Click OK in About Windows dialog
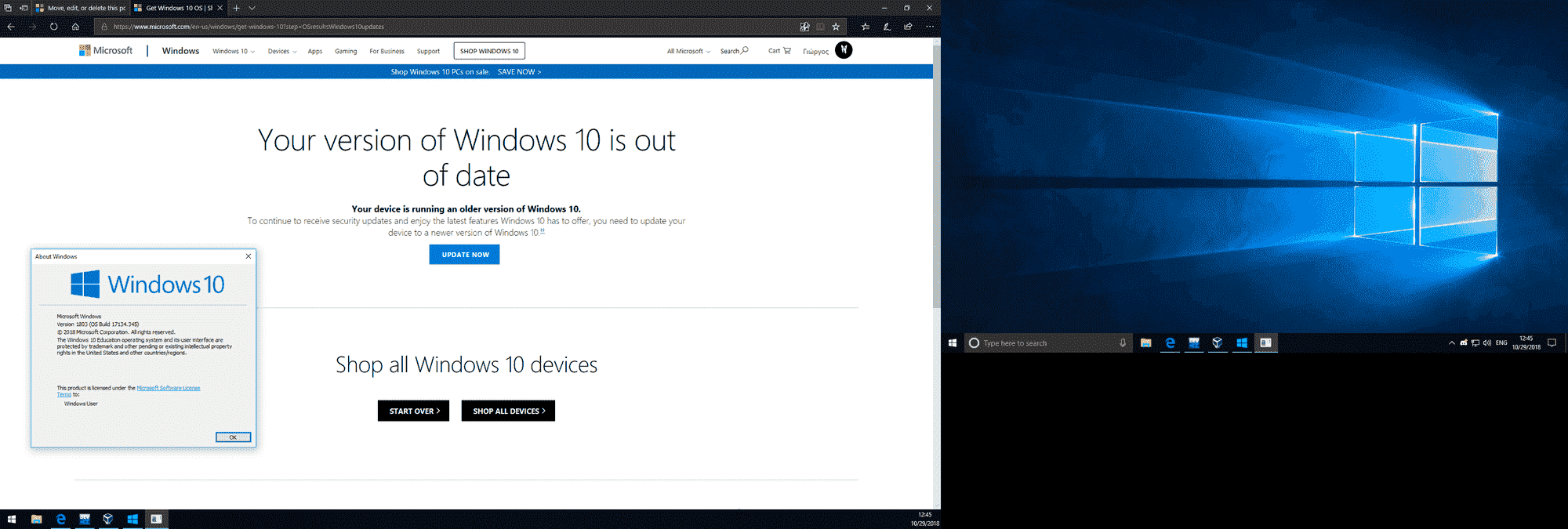This screenshot has width=1568, height=529. coord(234,437)
